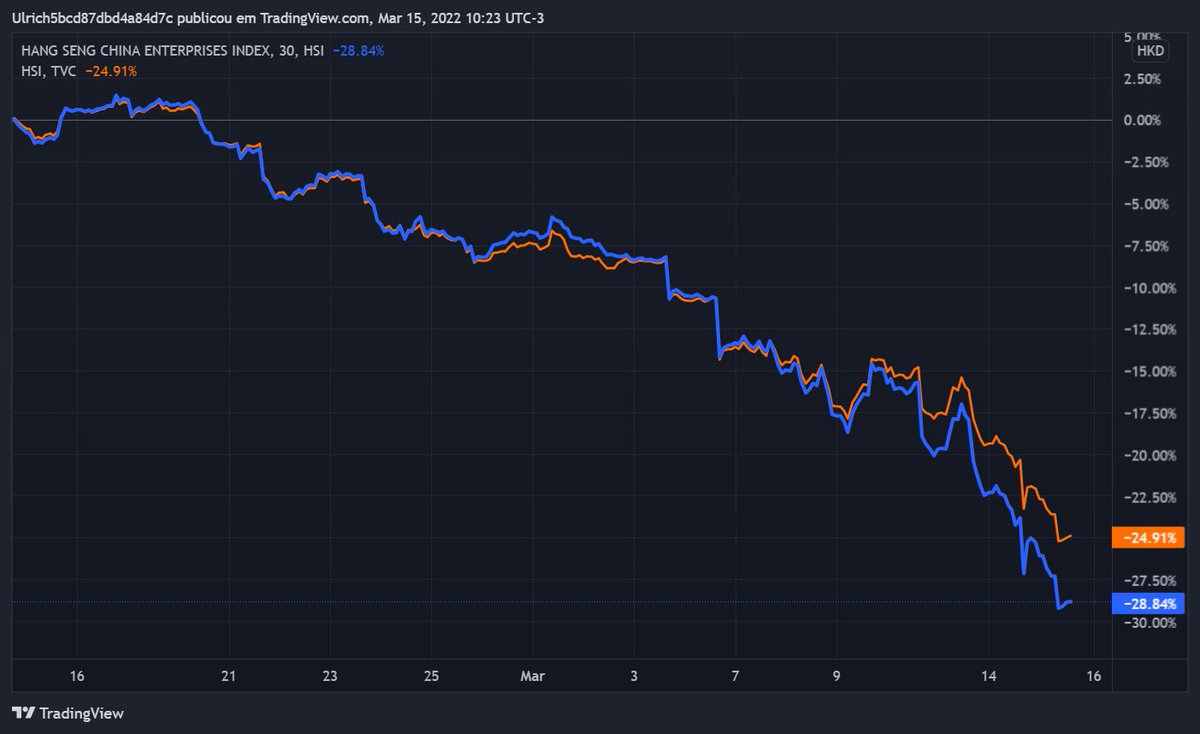The width and height of the screenshot is (1200, 734).
Task: Select the HANG SENG CHINA ENTERPRISES INDEX legend
Action: point(172,49)
